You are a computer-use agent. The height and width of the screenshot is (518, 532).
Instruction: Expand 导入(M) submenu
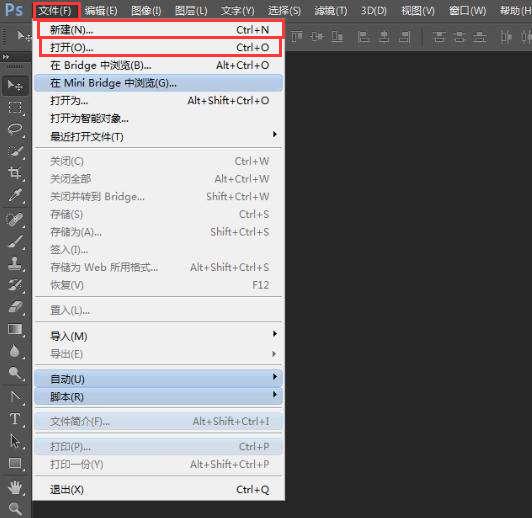point(159,336)
